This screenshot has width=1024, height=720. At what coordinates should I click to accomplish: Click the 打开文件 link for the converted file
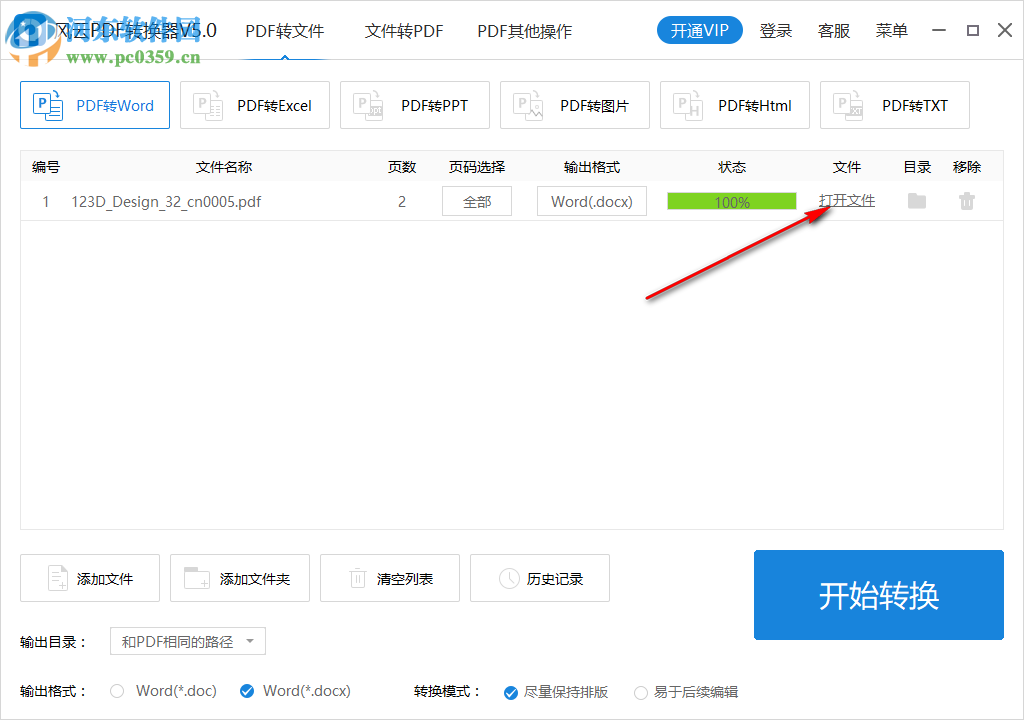pyautogui.click(x=846, y=200)
